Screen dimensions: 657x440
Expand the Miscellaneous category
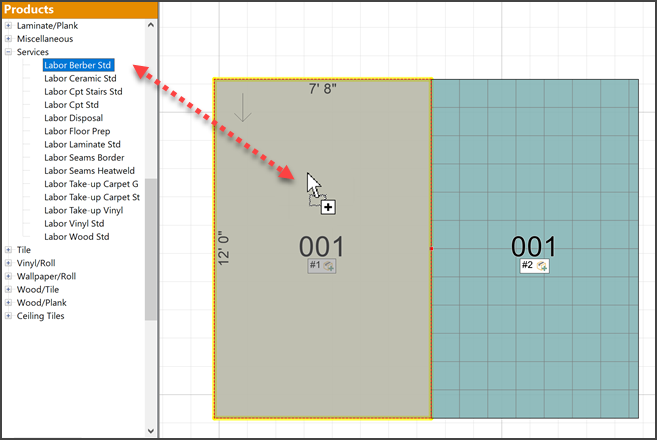[8, 39]
